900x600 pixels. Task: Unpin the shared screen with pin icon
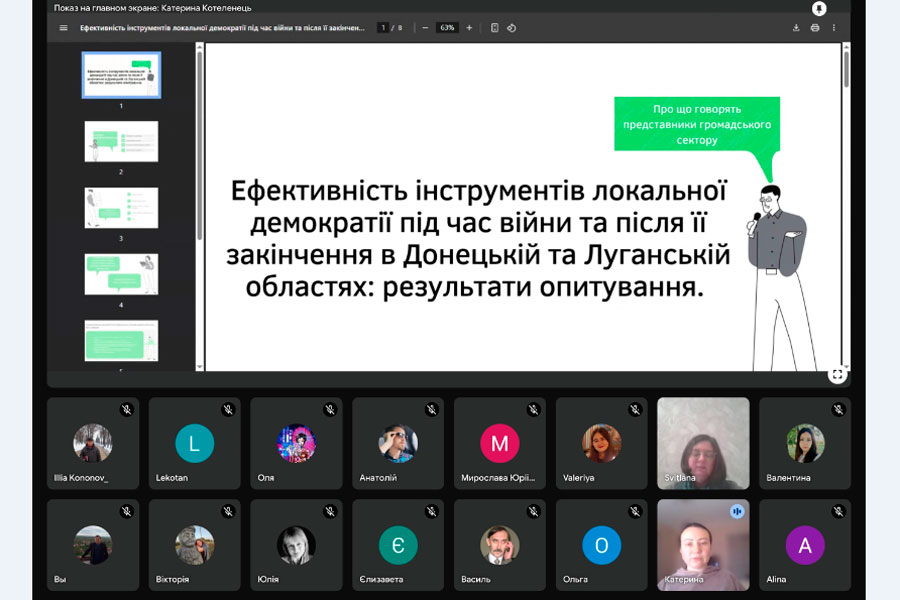820,8
